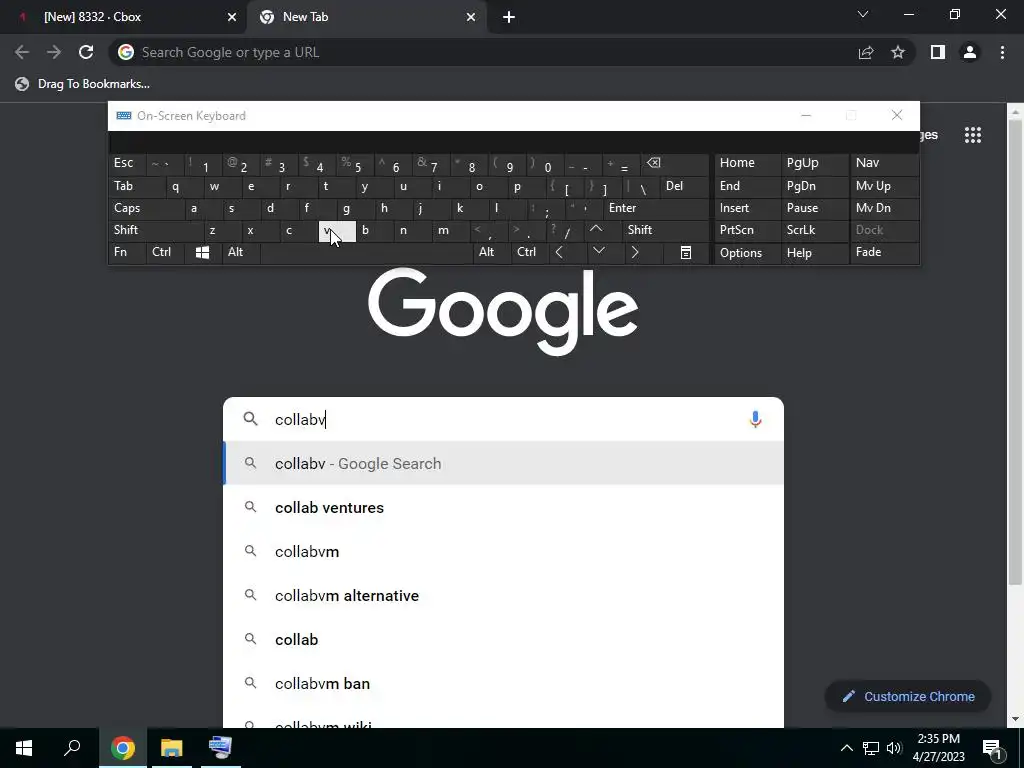The width and height of the screenshot is (1024, 768).
Task: Switch to the [New] 8332 · Cbox tab
Action: (124, 18)
